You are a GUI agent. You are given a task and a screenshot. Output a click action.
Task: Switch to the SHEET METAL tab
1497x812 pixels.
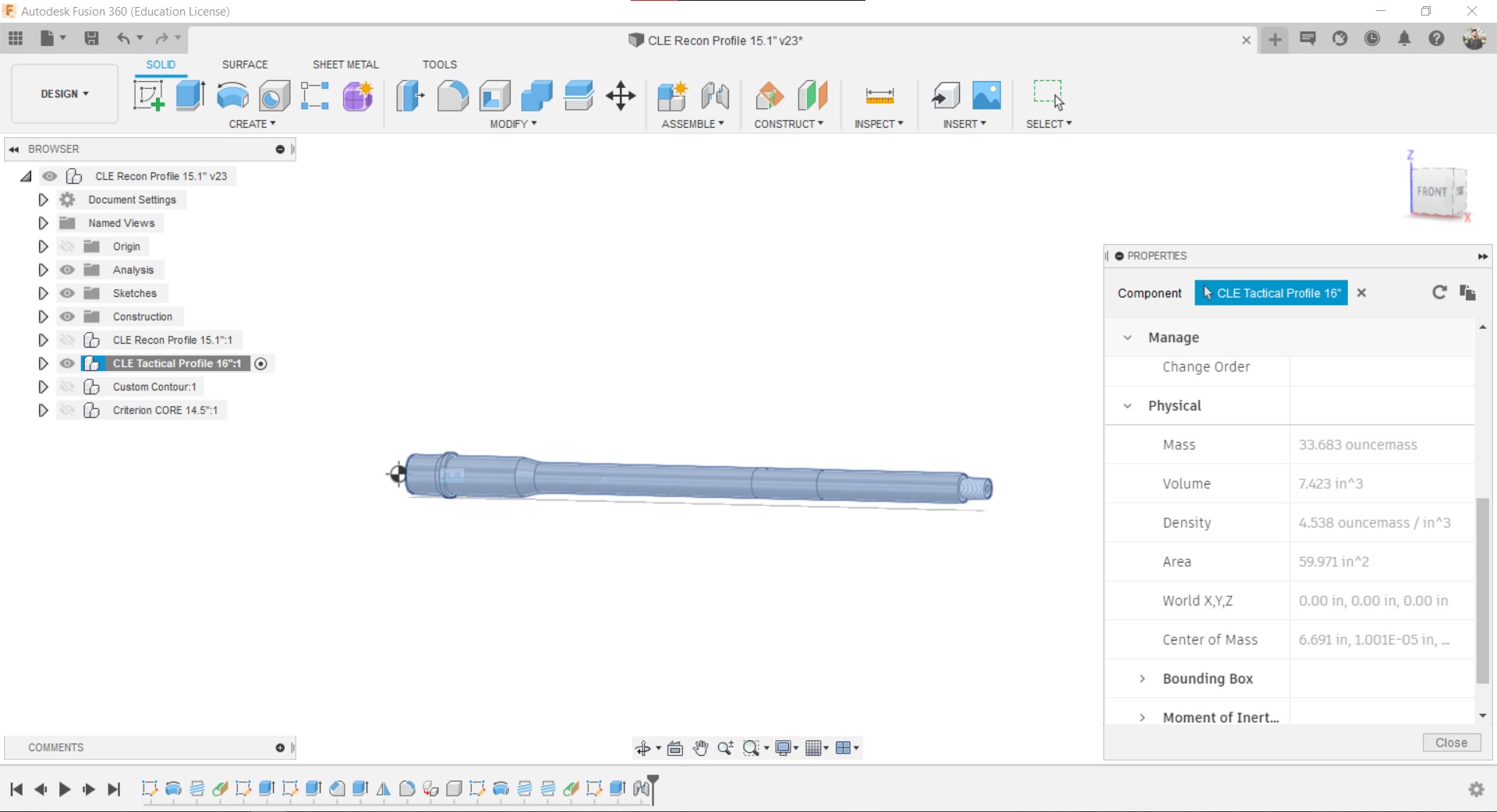345,65
